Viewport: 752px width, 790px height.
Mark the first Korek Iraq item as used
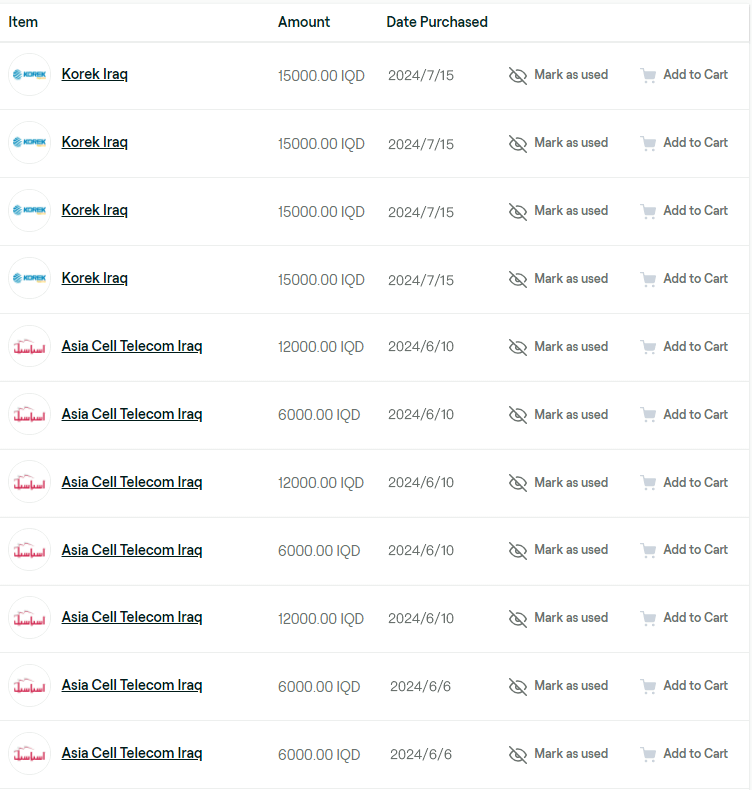[x=570, y=75]
